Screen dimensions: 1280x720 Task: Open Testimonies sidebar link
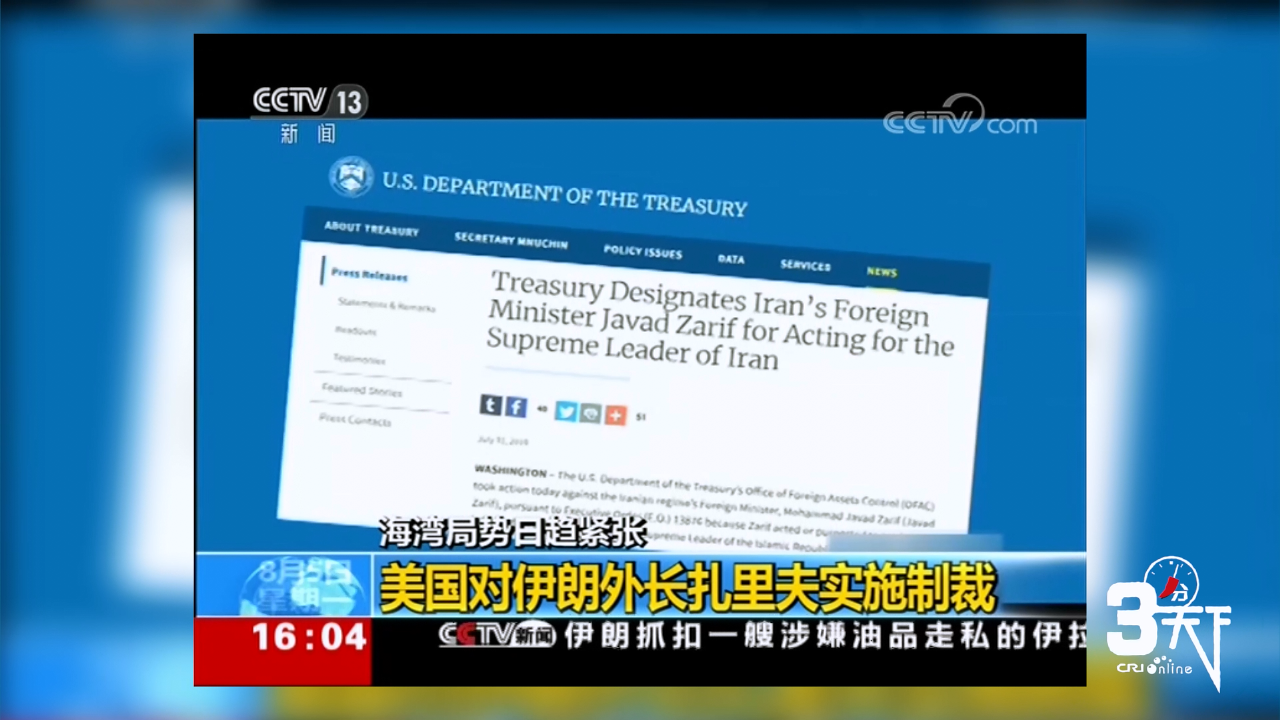click(x=359, y=358)
